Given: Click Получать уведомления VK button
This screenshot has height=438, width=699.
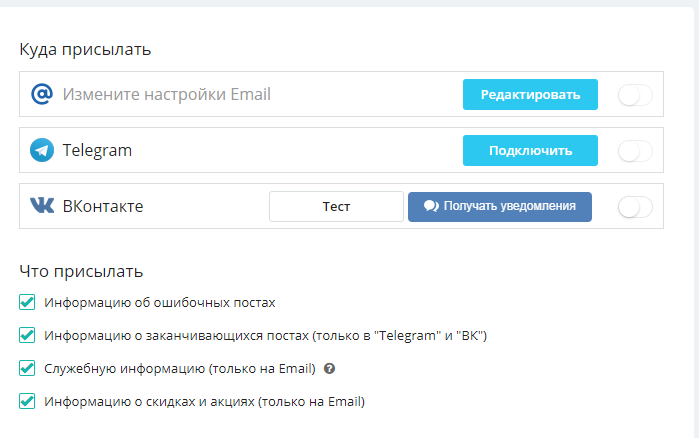Looking at the screenshot, I should [x=500, y=207].
